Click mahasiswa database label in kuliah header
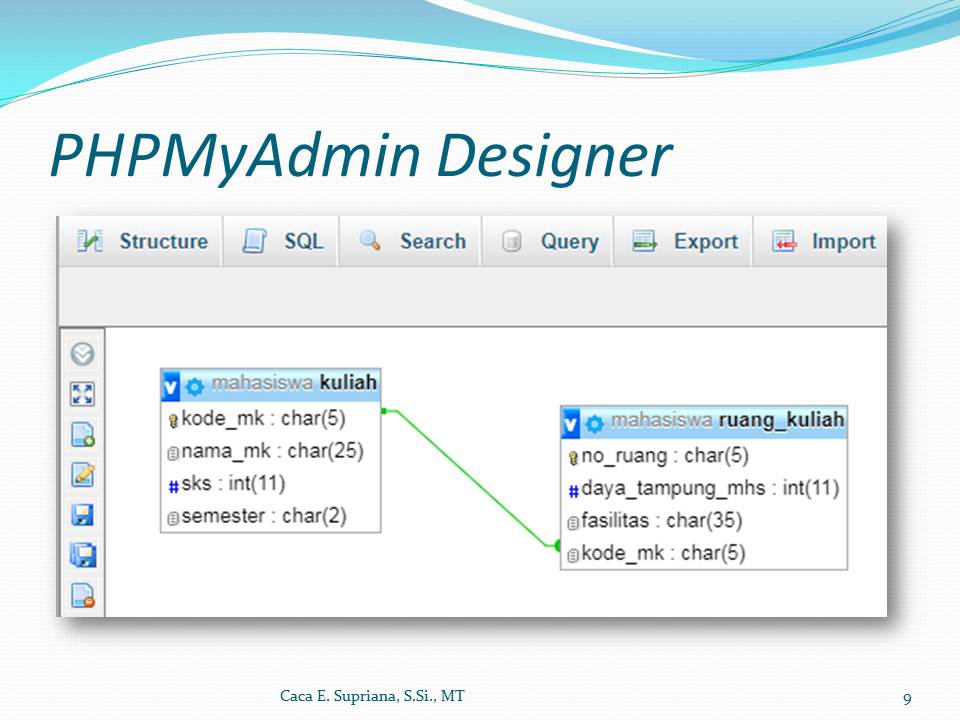Screen dimensions: 960x720 pos(262,383)
